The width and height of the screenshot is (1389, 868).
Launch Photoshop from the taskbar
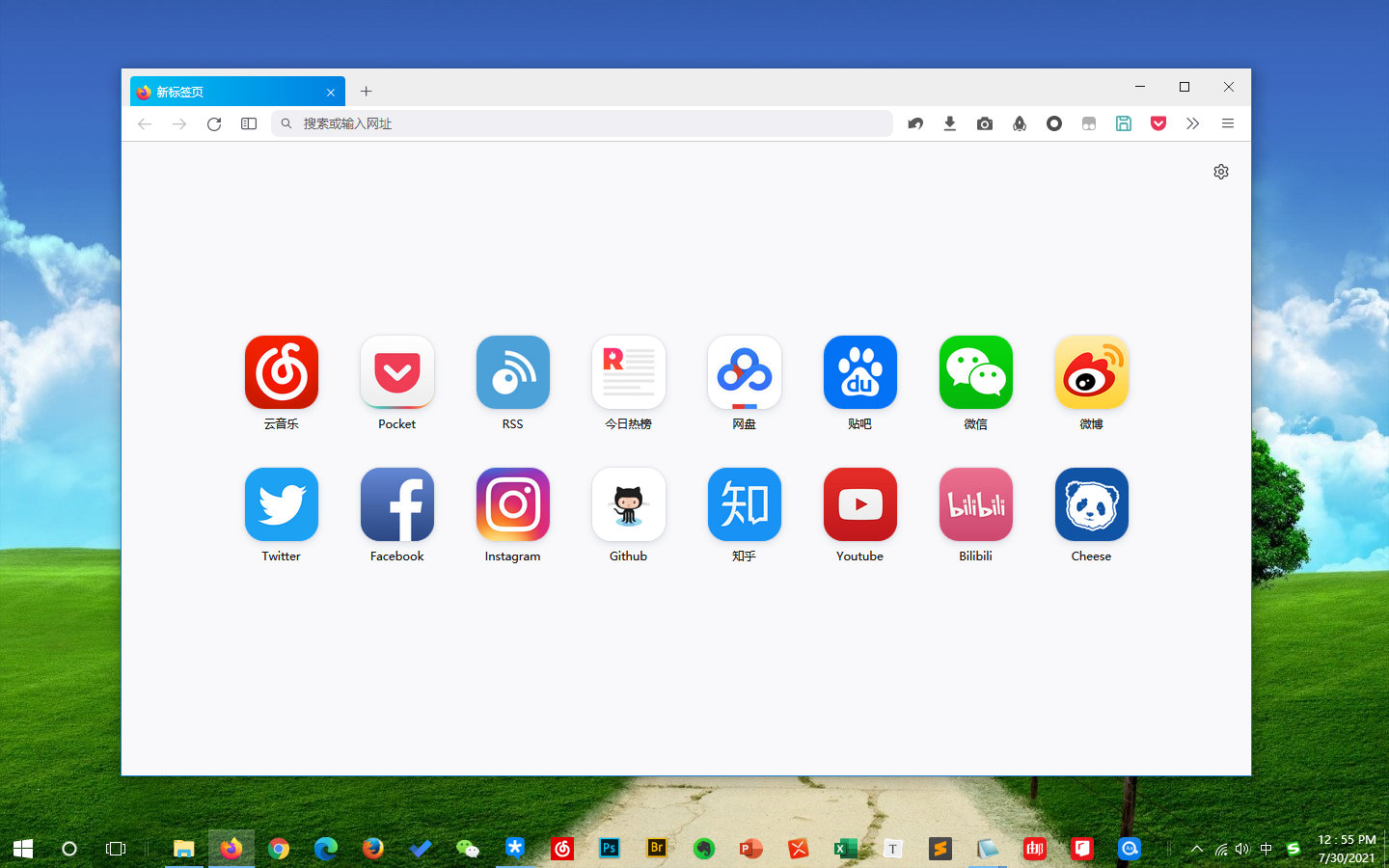610,849
